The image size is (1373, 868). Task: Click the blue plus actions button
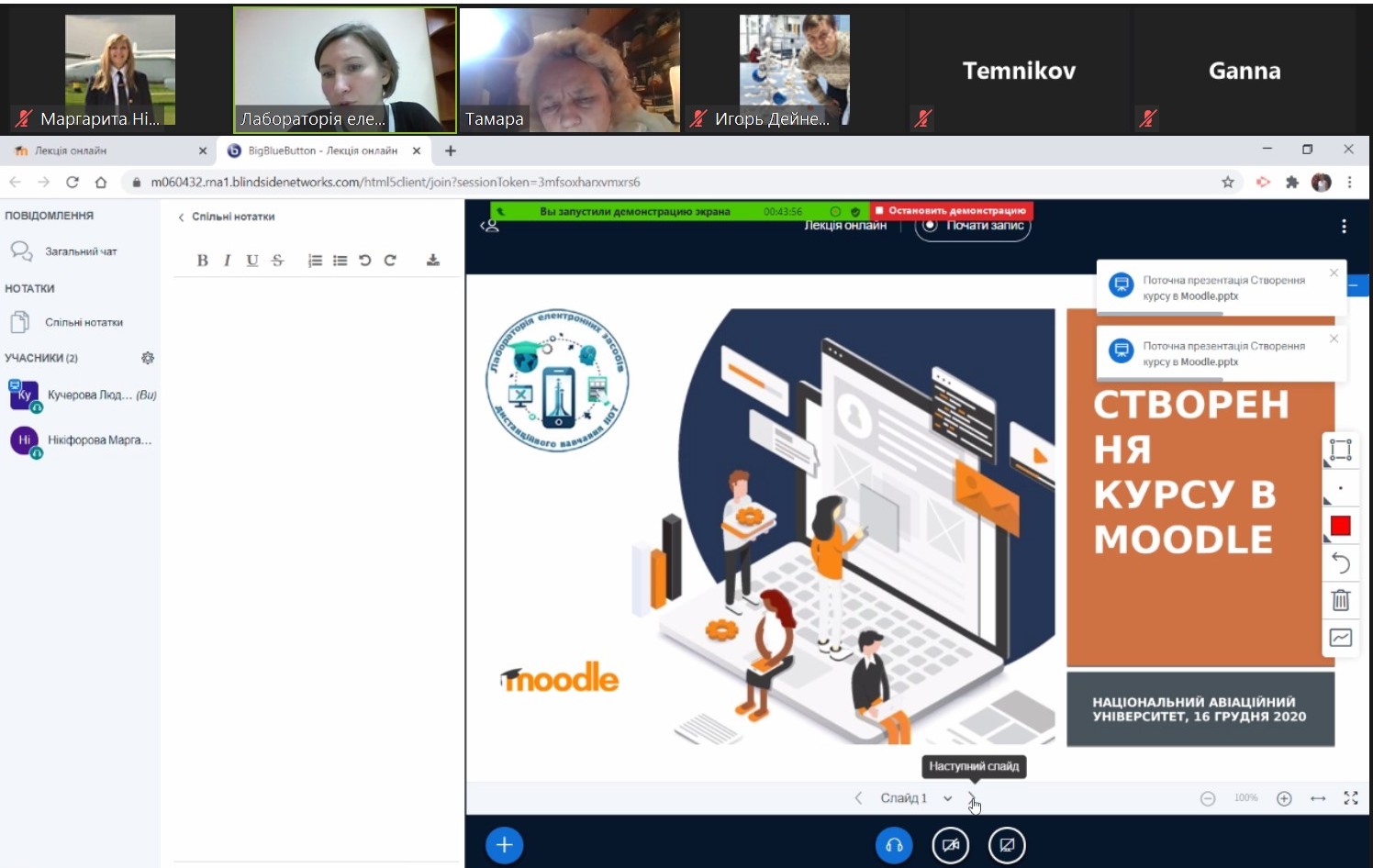(x=504, y=845)
